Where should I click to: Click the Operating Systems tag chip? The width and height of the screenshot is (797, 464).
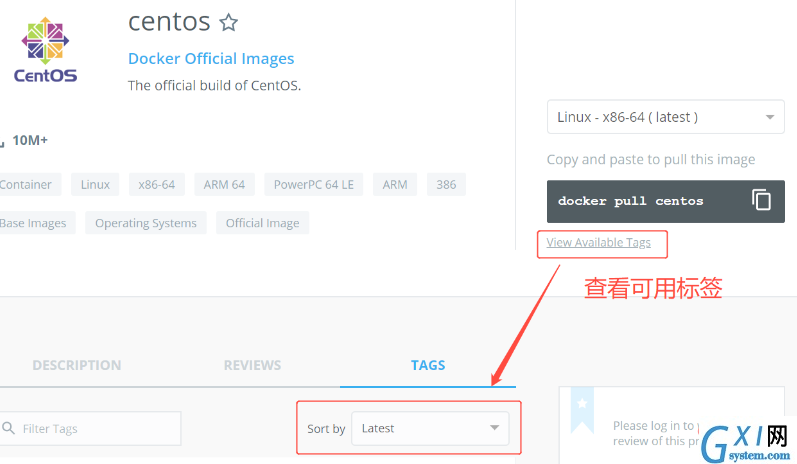point(146,223)
